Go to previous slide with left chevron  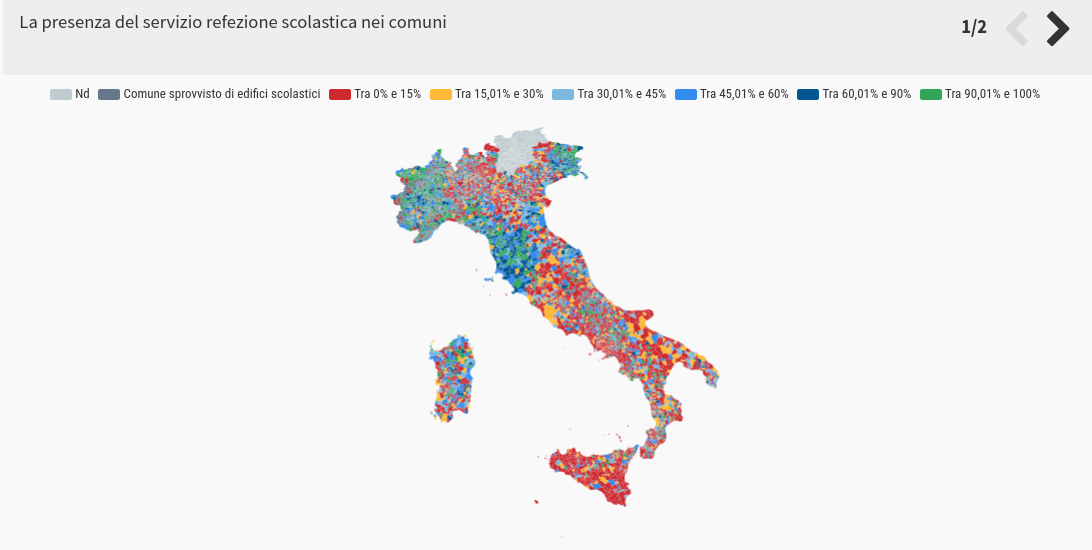[x=1017, y=29]
